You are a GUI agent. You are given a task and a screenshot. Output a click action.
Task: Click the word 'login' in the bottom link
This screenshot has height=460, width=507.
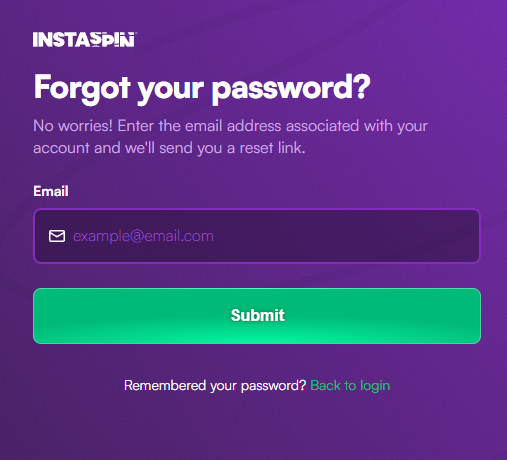(375, 386)
